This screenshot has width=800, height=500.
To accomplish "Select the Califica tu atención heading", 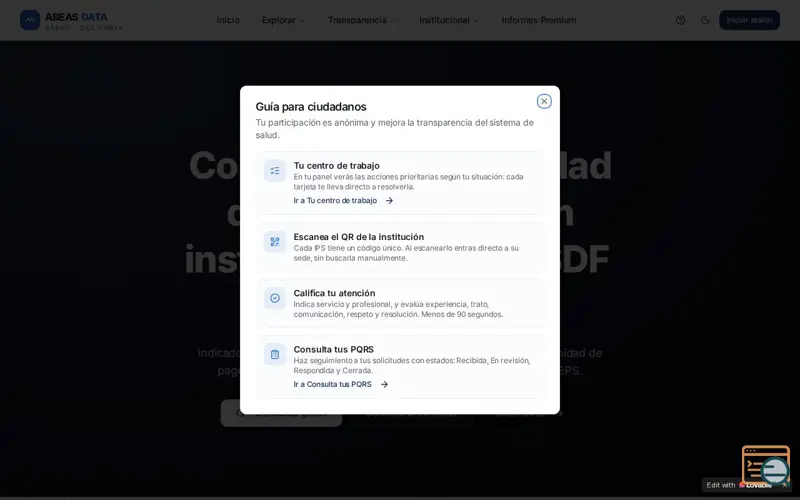I will (334, 293).
